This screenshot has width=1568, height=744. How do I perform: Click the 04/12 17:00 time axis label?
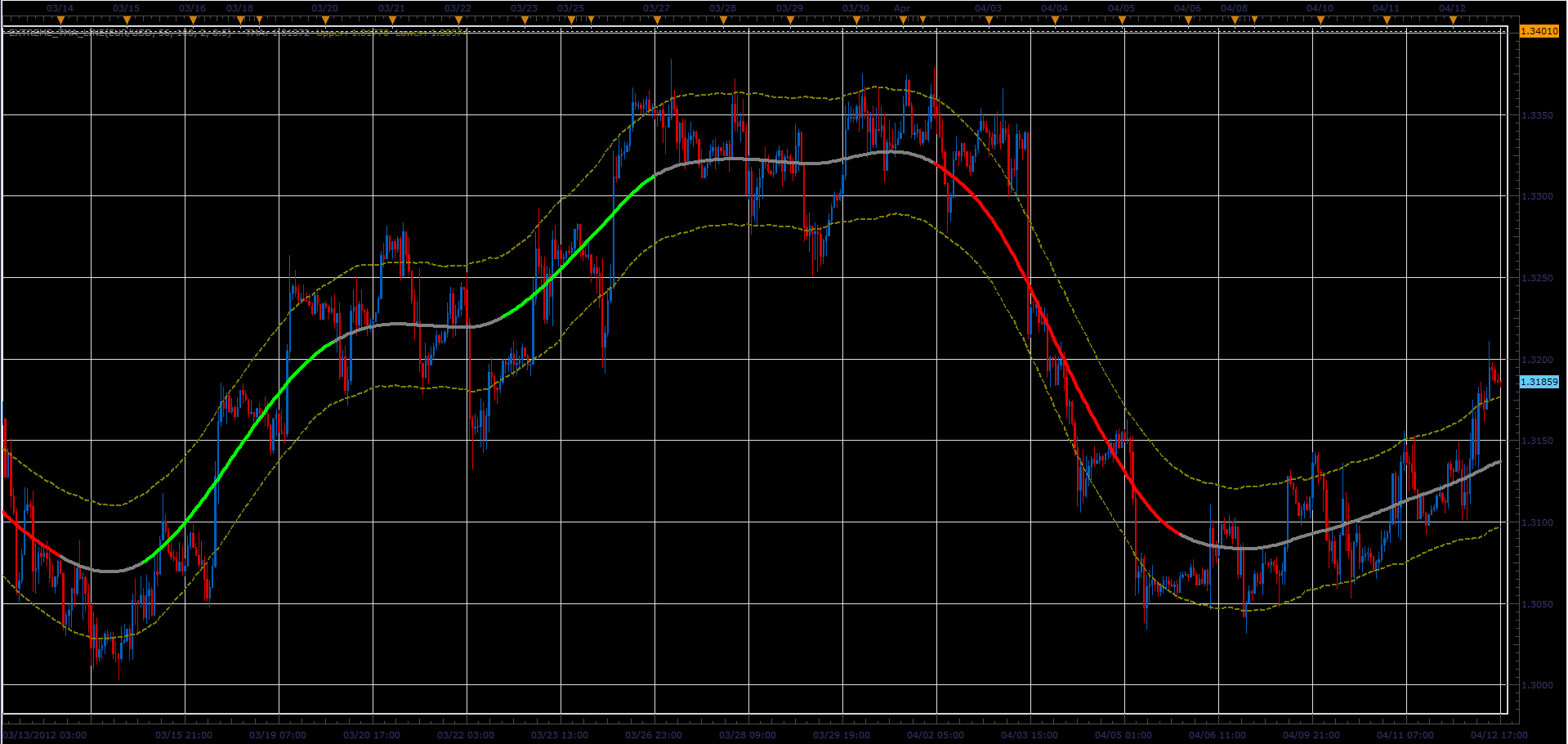[x=1499, y=735]
